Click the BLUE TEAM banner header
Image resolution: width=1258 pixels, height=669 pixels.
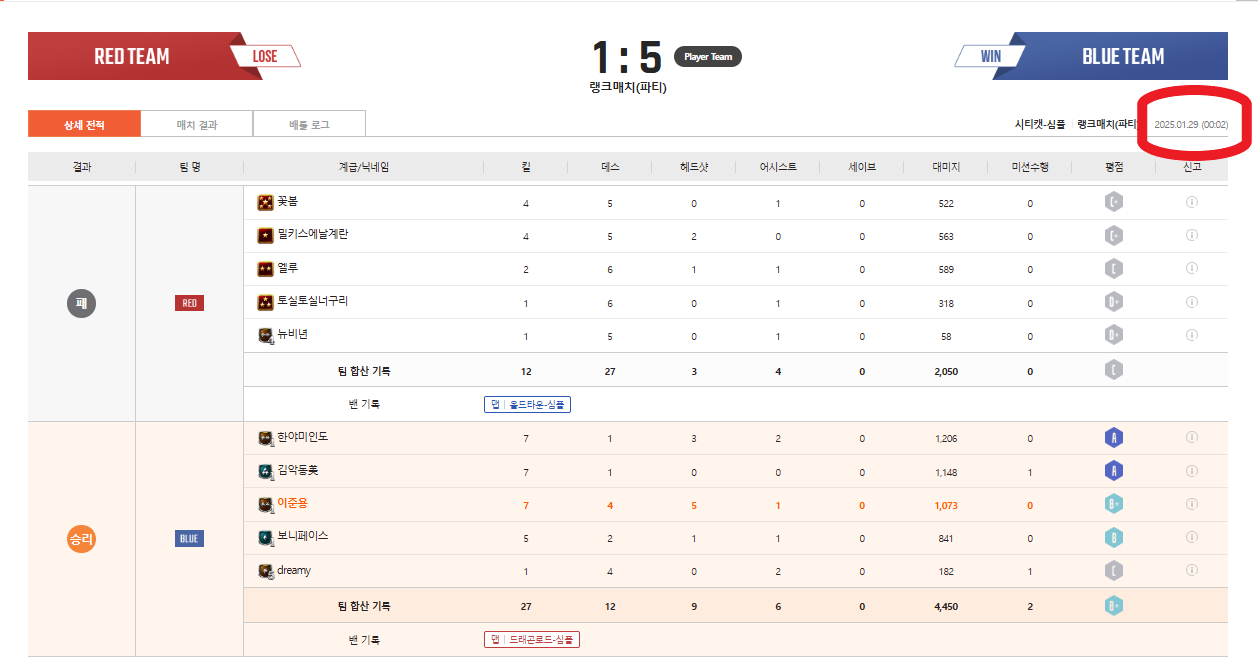click(x=1122, y=57)
